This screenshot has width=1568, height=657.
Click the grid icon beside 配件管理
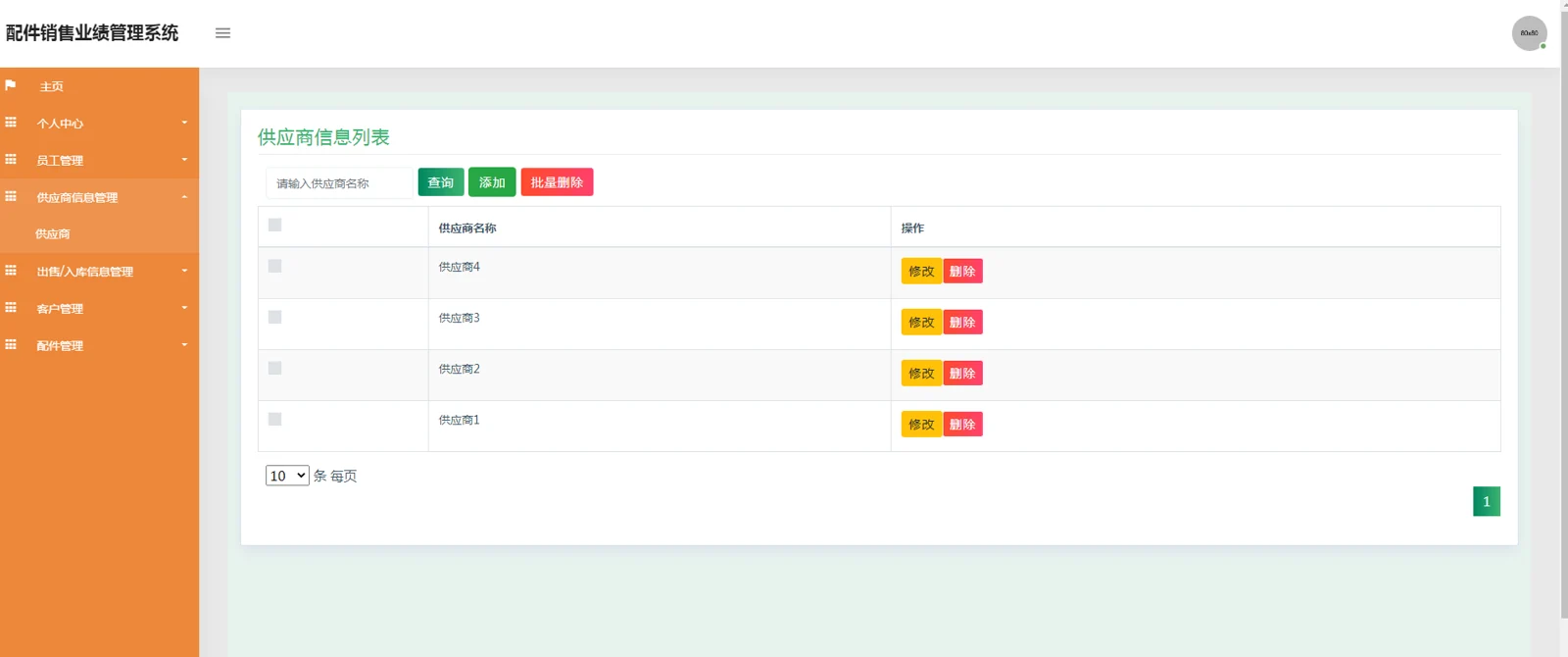11,345
